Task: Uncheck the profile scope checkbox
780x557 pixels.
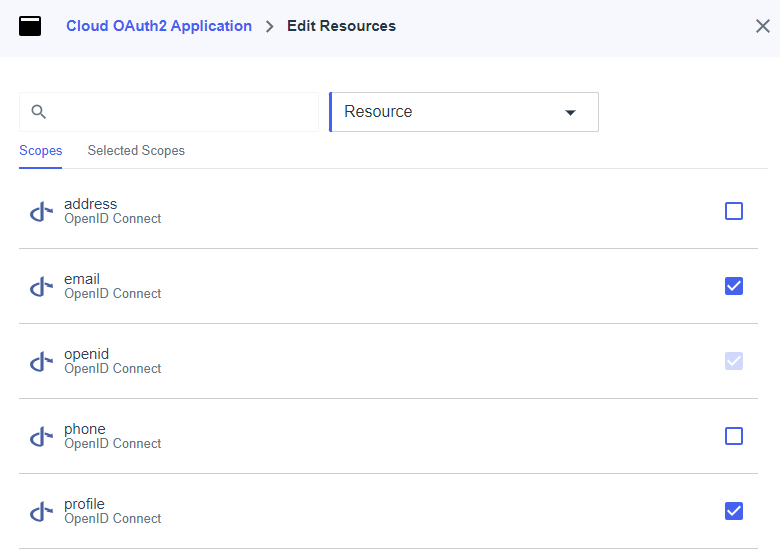Action: [x=733, y=511]
